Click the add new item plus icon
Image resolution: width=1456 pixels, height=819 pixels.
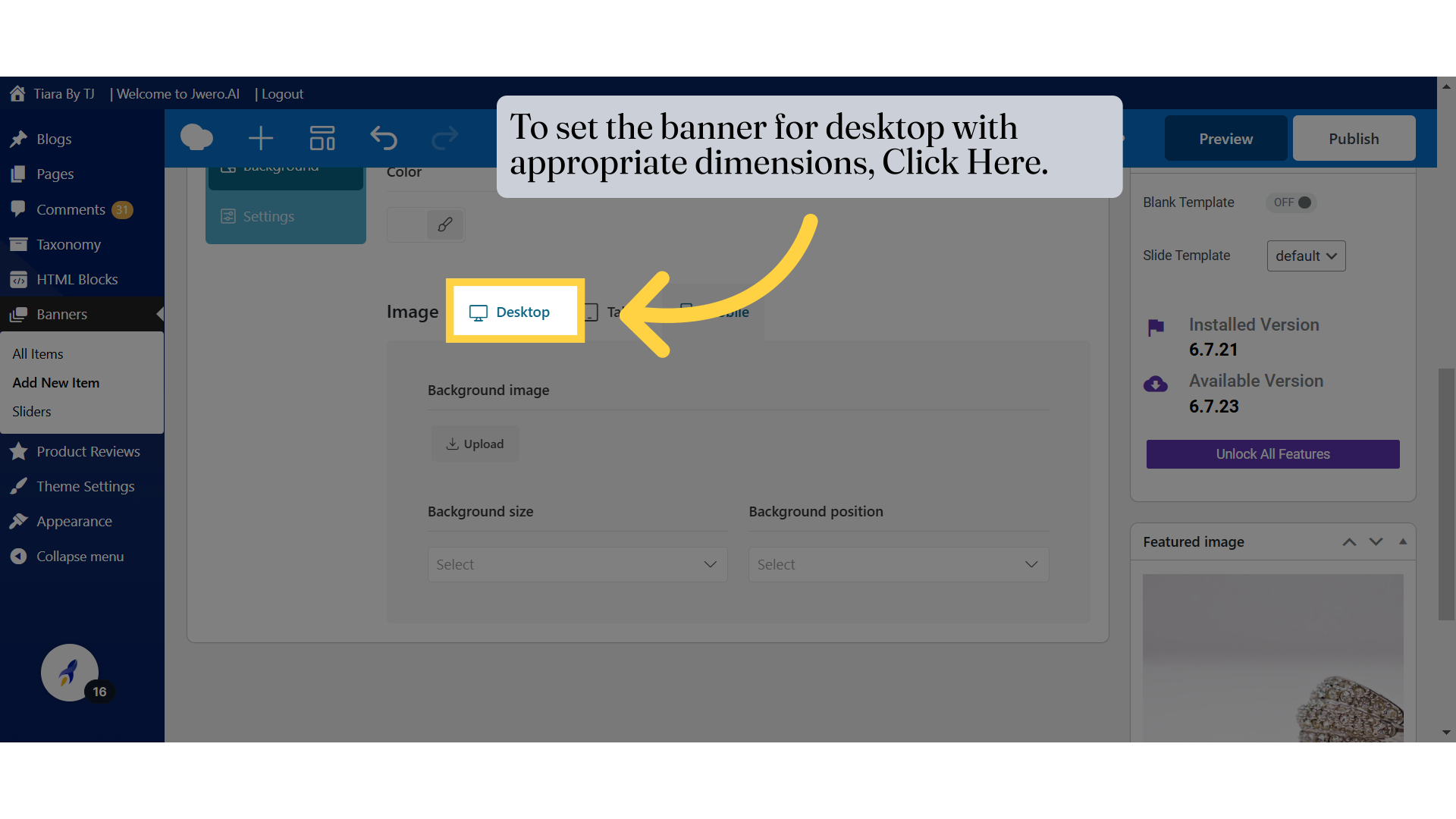click(x=260, y=137)
